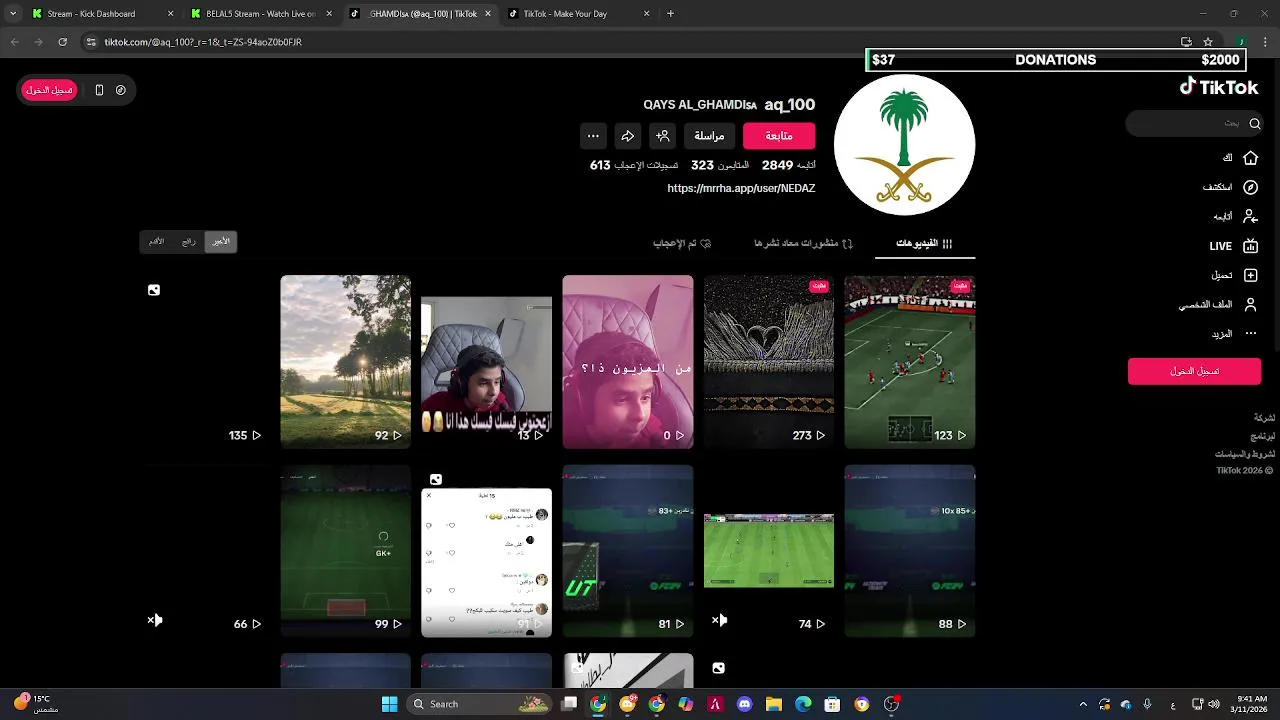Reload the page with browser refresh icon
The image size is (1280, 720).
click(63, 42)
